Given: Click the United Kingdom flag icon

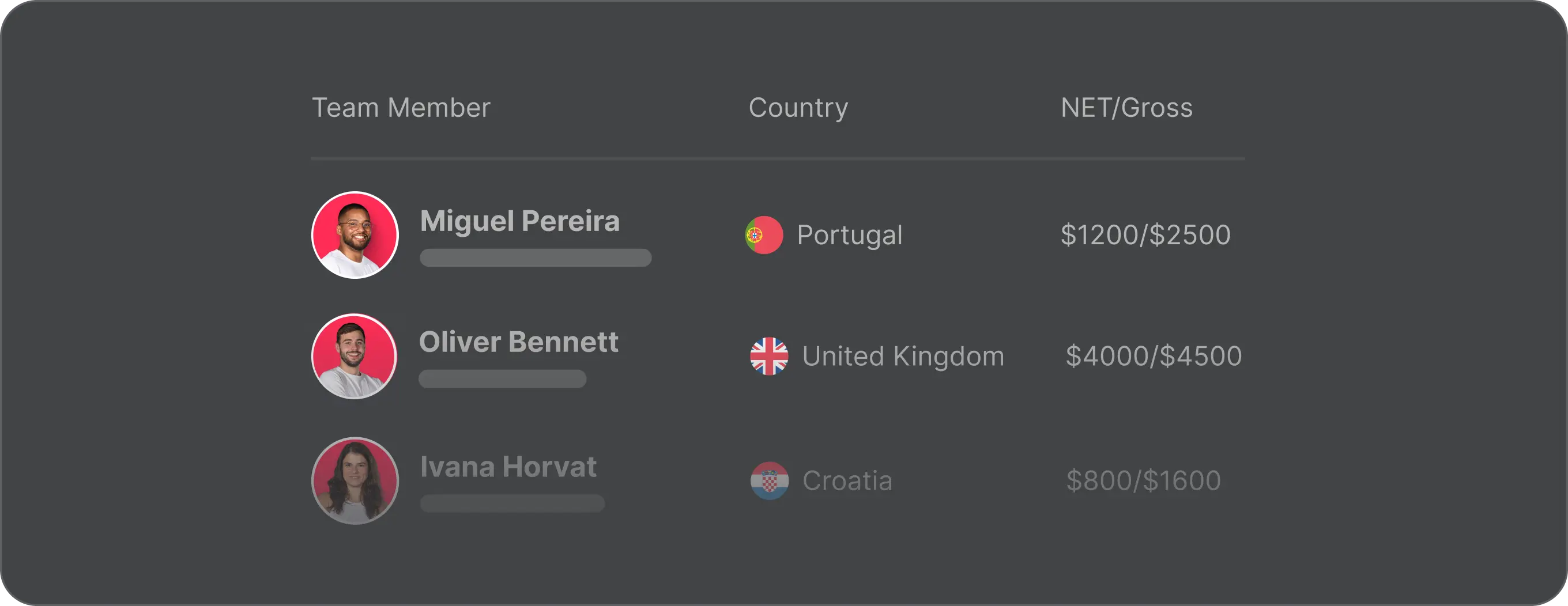Looking at the screenshot, I should [769, 357].
